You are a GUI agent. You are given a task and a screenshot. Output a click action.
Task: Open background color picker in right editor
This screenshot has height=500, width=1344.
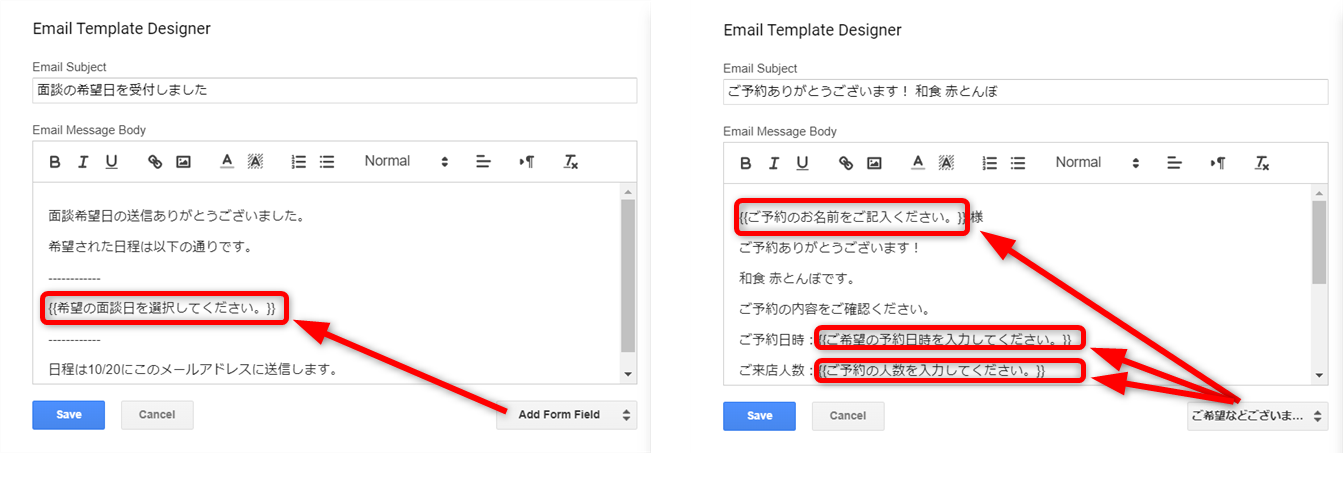pyautogui.click(x=946, y=163)
